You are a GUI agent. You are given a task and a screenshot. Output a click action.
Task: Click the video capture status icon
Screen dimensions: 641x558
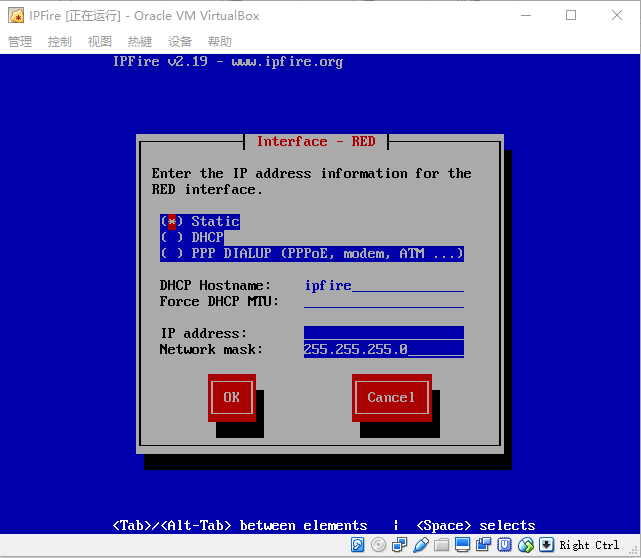click(483, 545)
